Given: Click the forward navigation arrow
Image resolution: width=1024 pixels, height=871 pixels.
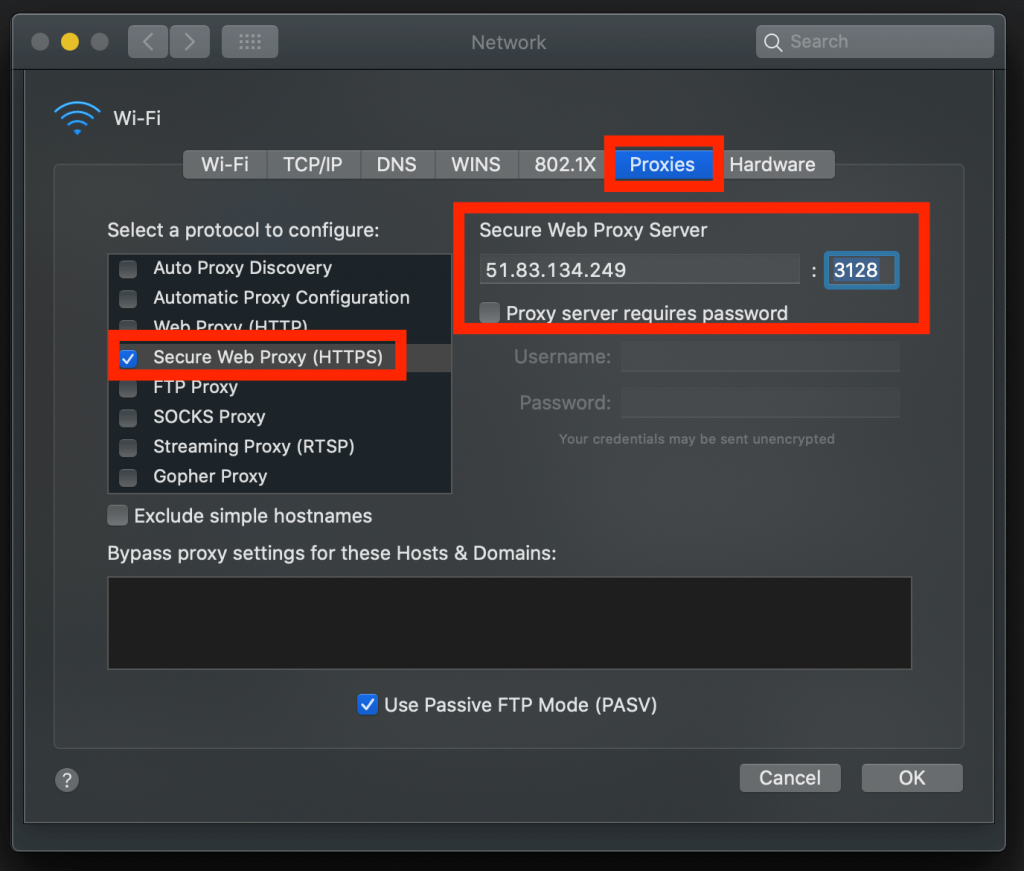Looking at the screenshot, I should (189, 42).
